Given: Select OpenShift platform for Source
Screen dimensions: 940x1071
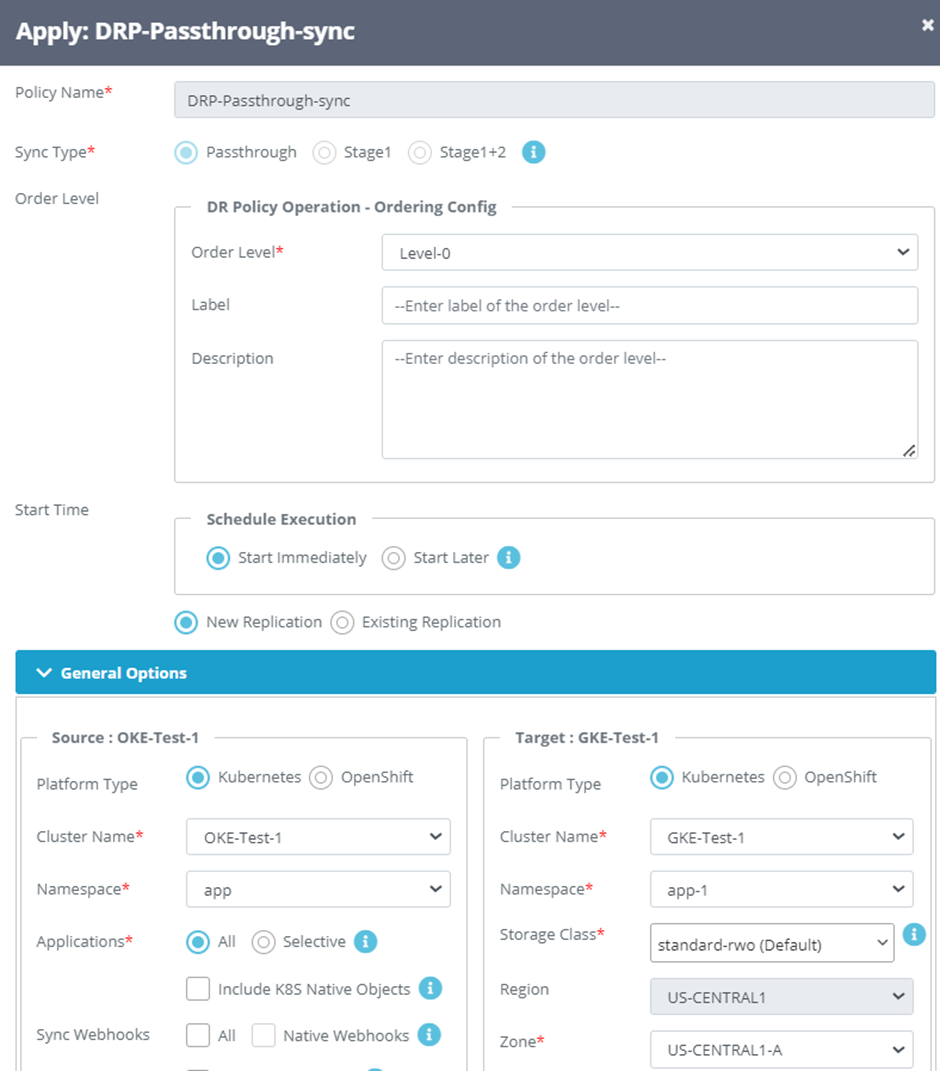Looking at the screenshot, I should click(x=321, y=777).
